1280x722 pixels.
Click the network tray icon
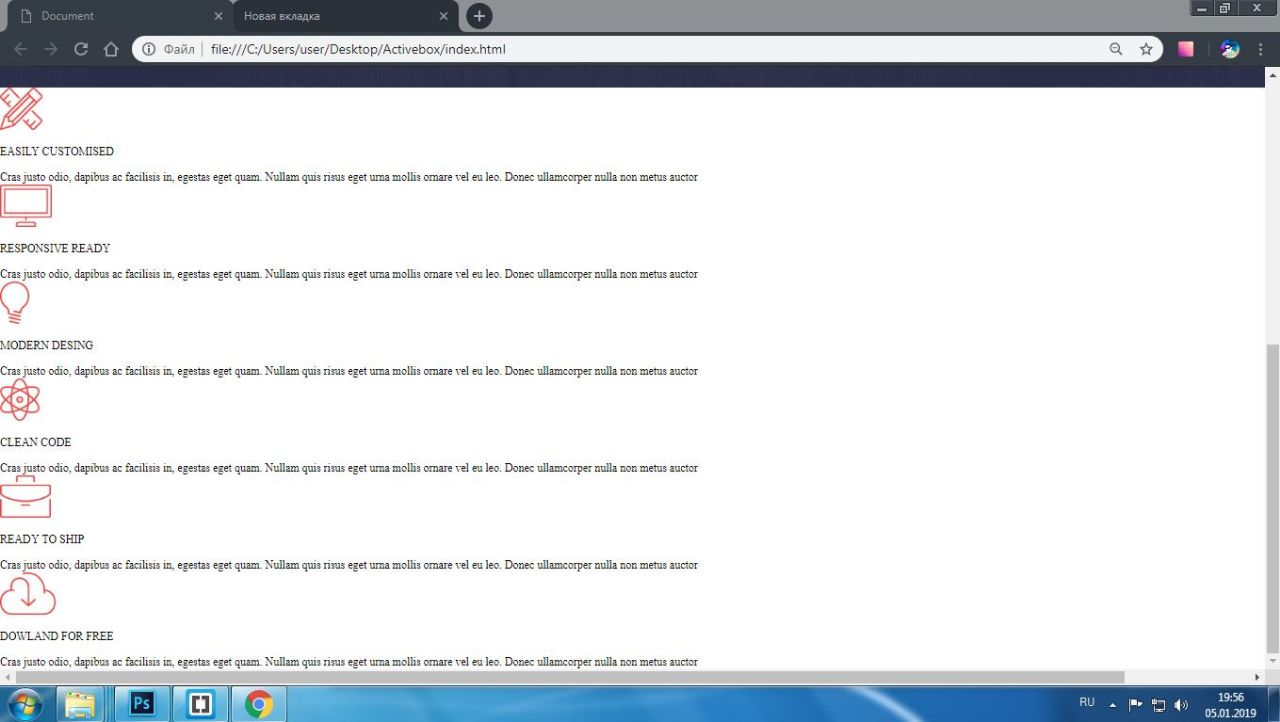click(1159, 704)
